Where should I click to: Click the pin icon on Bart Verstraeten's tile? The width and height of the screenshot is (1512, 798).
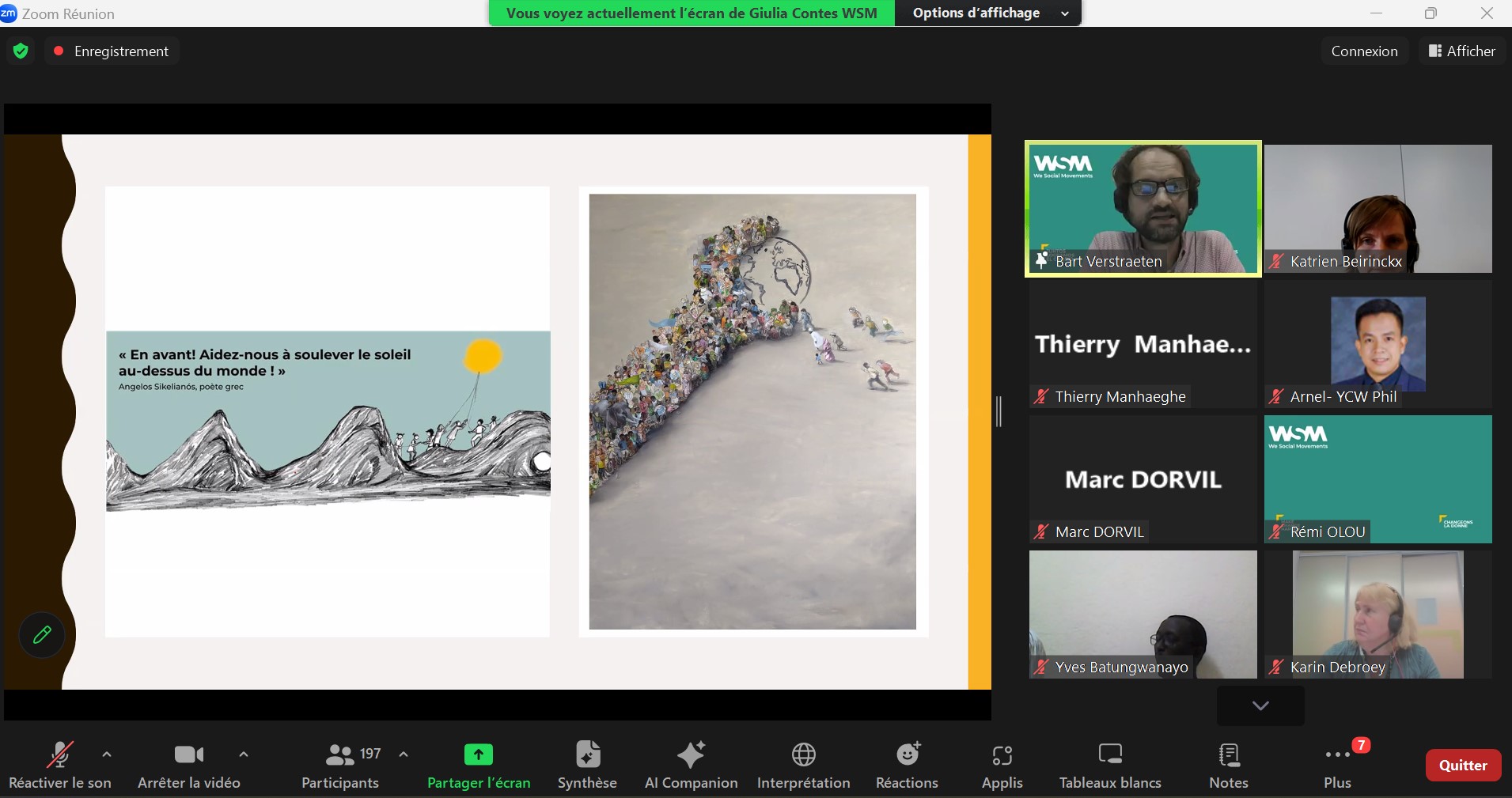(1041, 260)
